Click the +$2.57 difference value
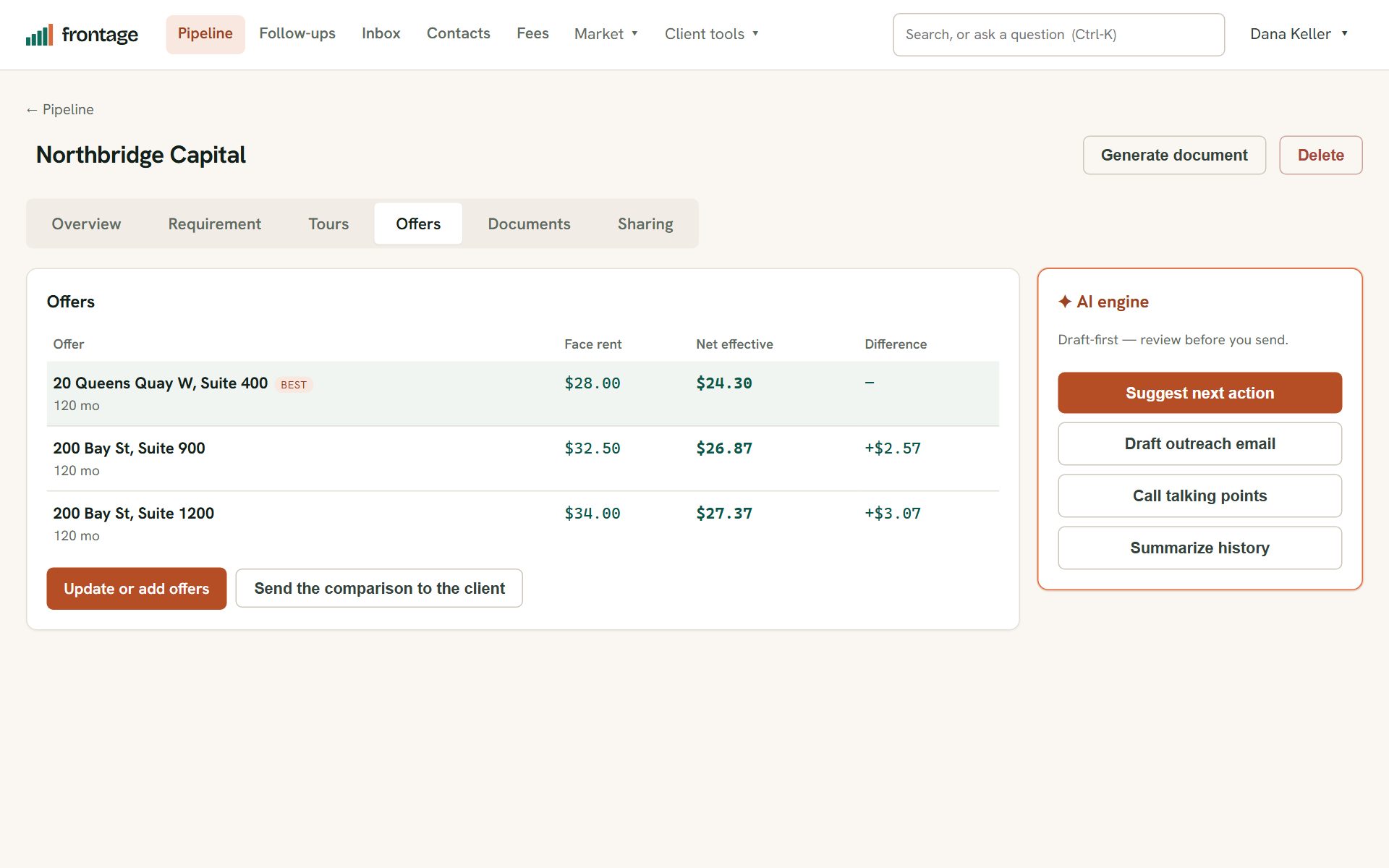 [893, 448]
